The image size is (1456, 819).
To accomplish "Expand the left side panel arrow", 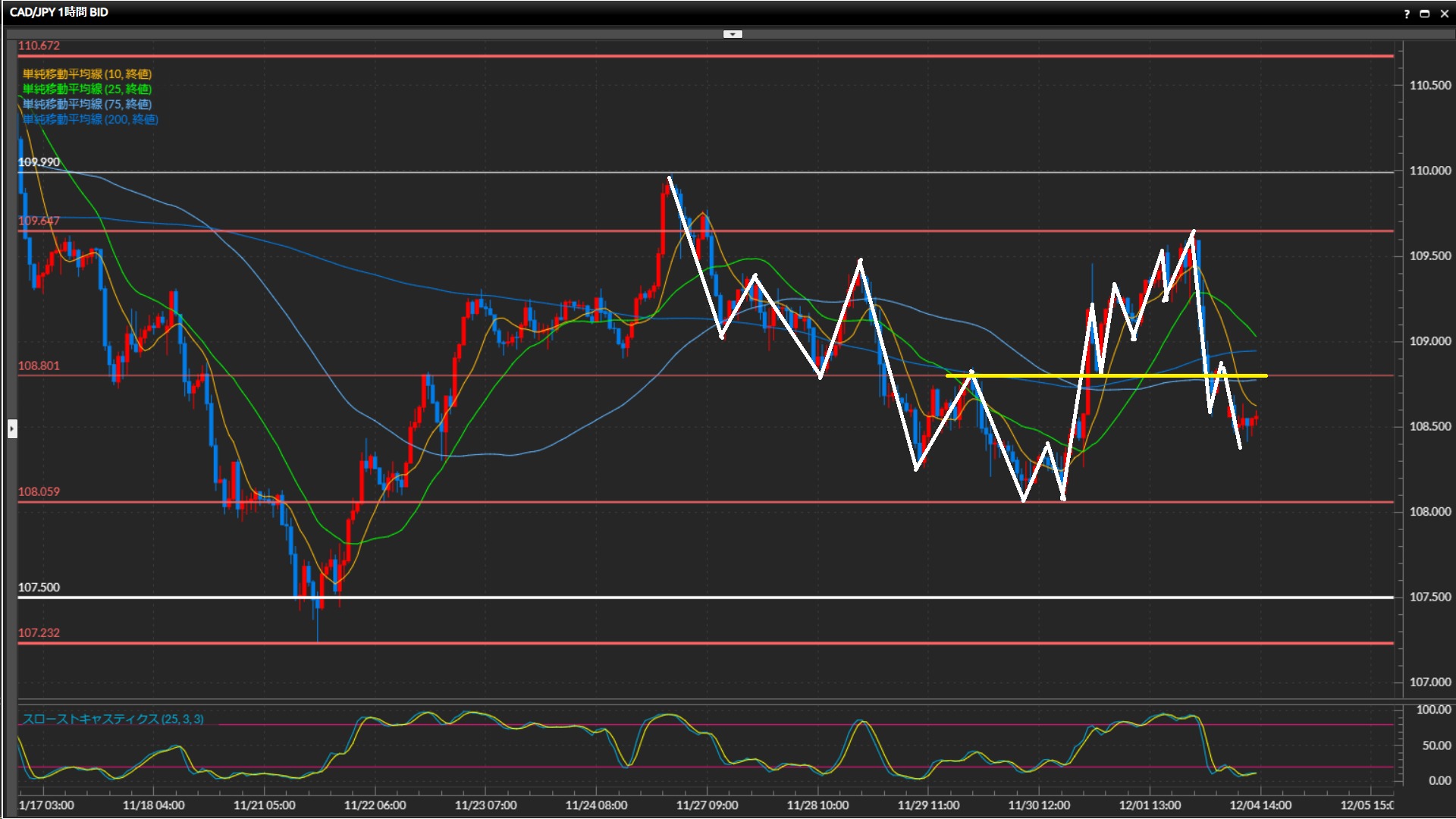I will pos(11,429).
